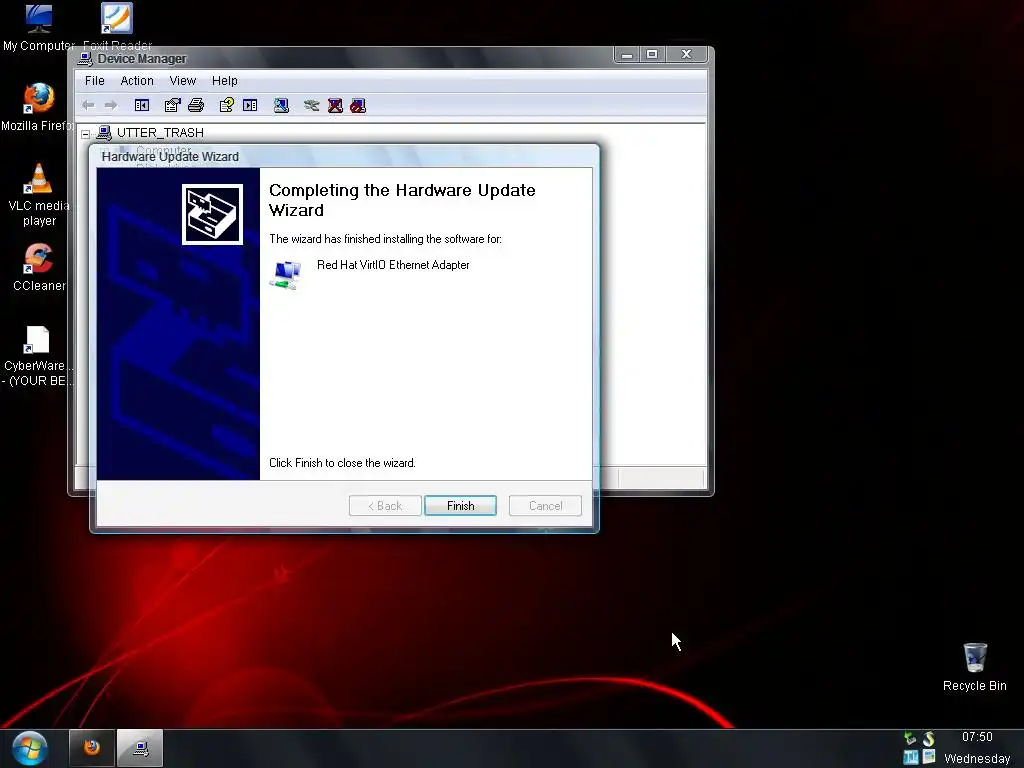Click the Scan for hardware changes icon
This screenshot has height=768, width=1024.
[281, 105]
